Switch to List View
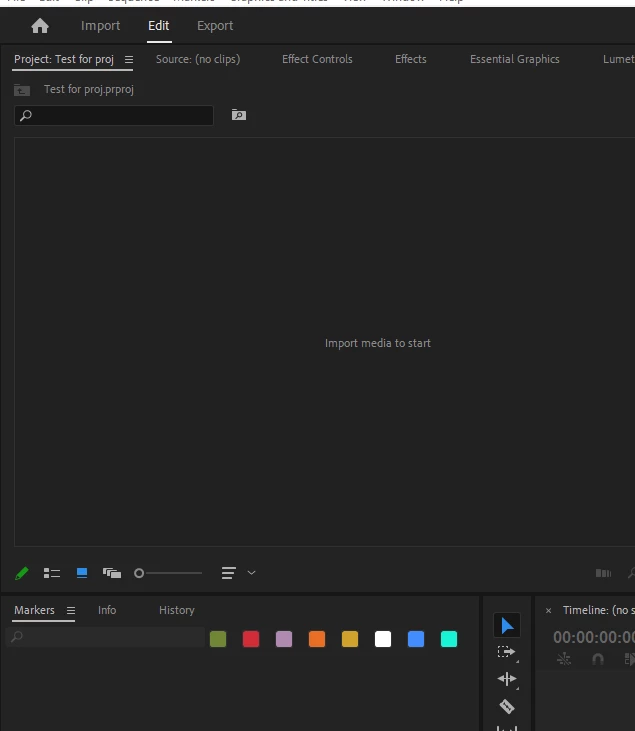This screenshot has width=635, height=731. click(x=52, y=573)
